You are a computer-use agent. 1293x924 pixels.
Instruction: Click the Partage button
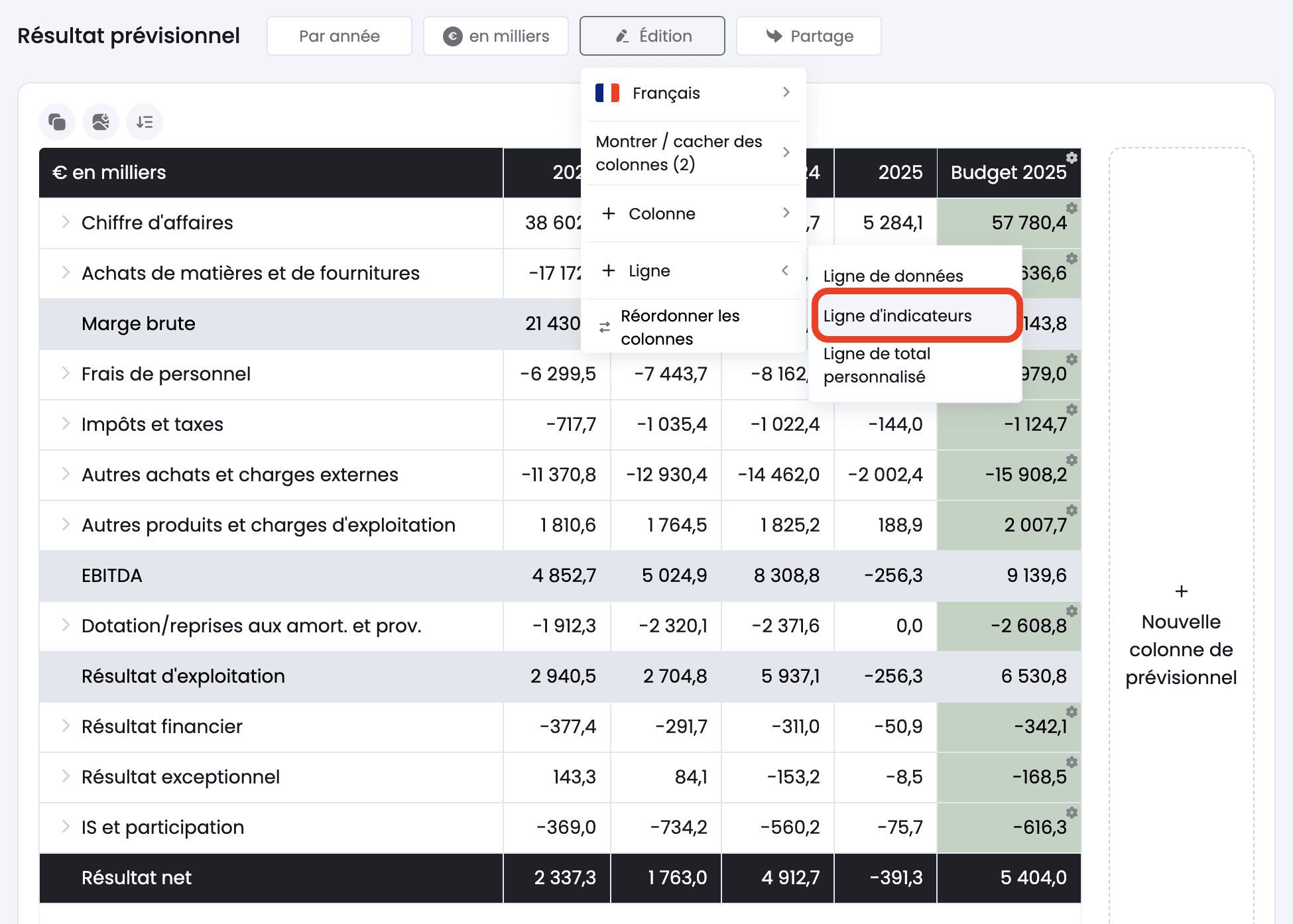point(809,36)
